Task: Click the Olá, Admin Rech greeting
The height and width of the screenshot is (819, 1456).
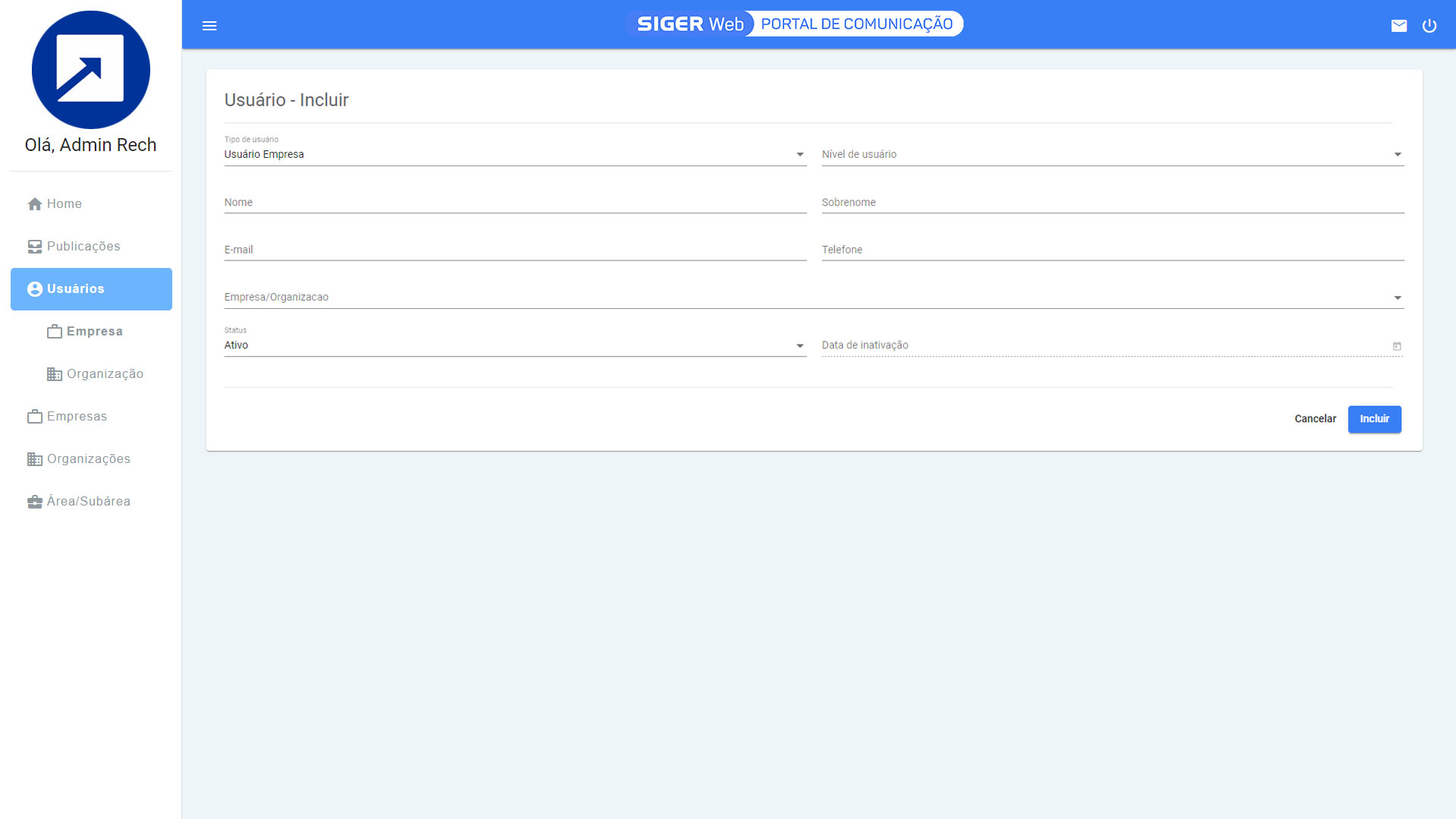Action: (91, 145)
